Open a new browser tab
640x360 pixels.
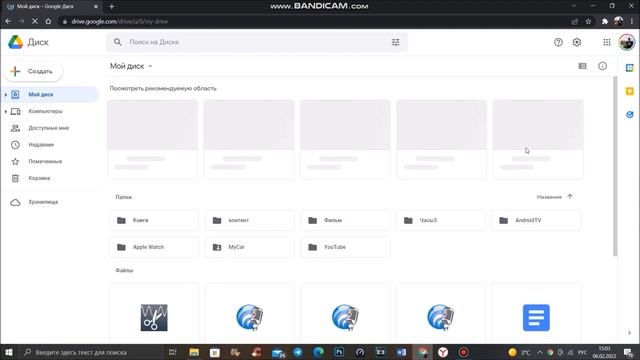click(x=111, y=6)
